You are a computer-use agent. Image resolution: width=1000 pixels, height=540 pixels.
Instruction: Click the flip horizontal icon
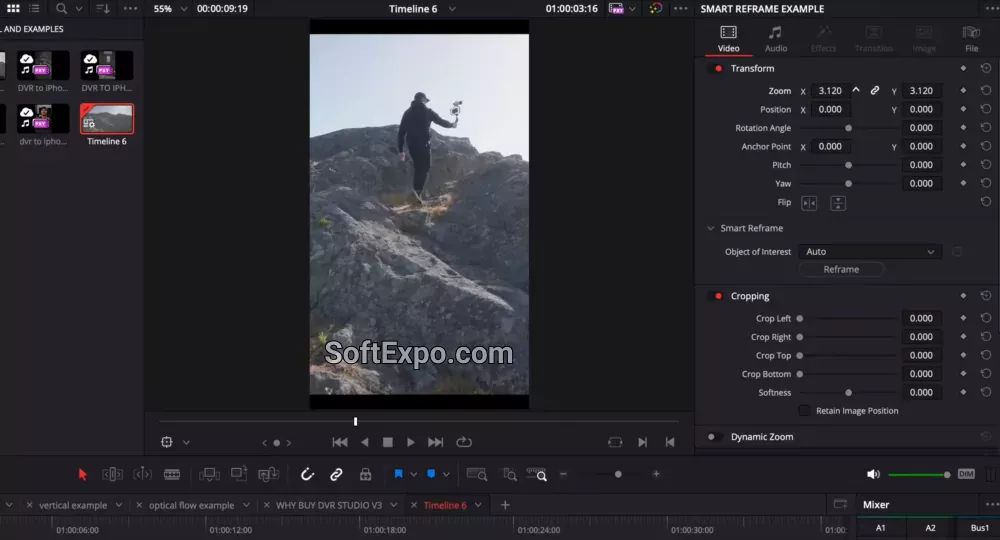click(809, 203)
